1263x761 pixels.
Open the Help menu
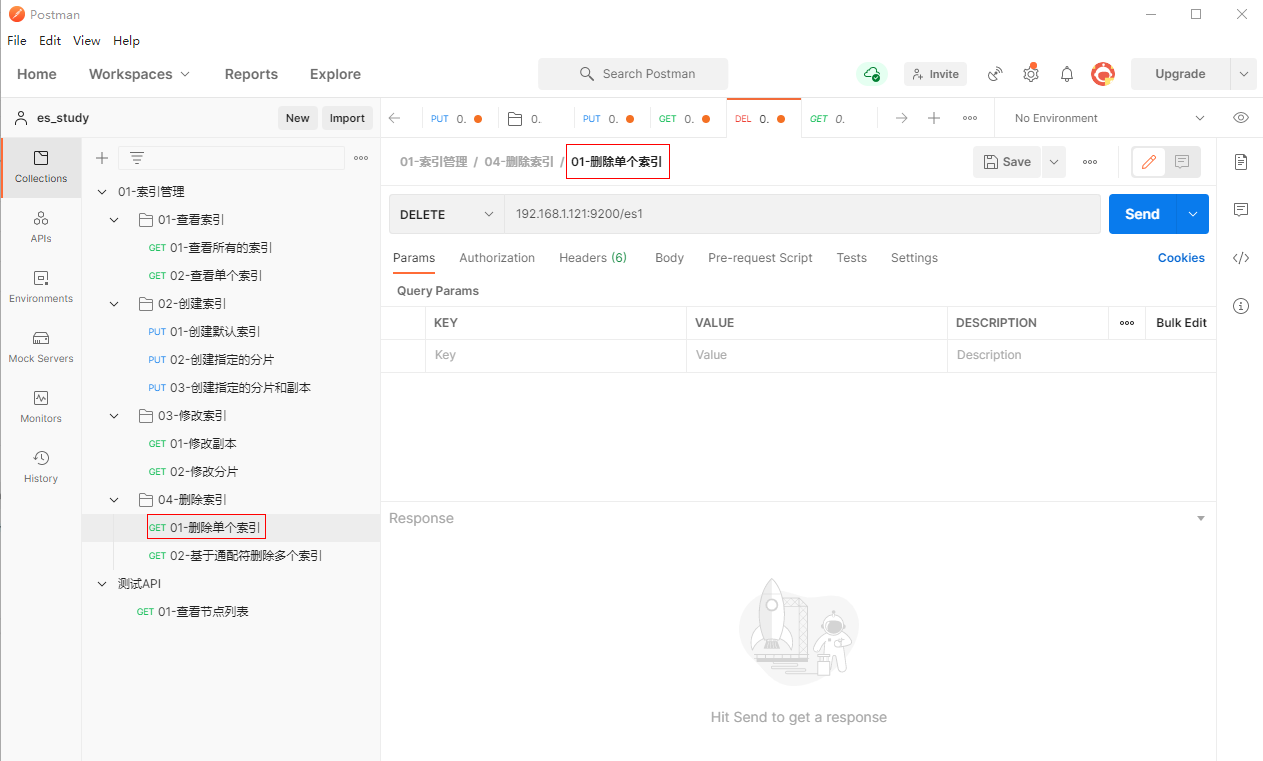(x=126, y=41)
